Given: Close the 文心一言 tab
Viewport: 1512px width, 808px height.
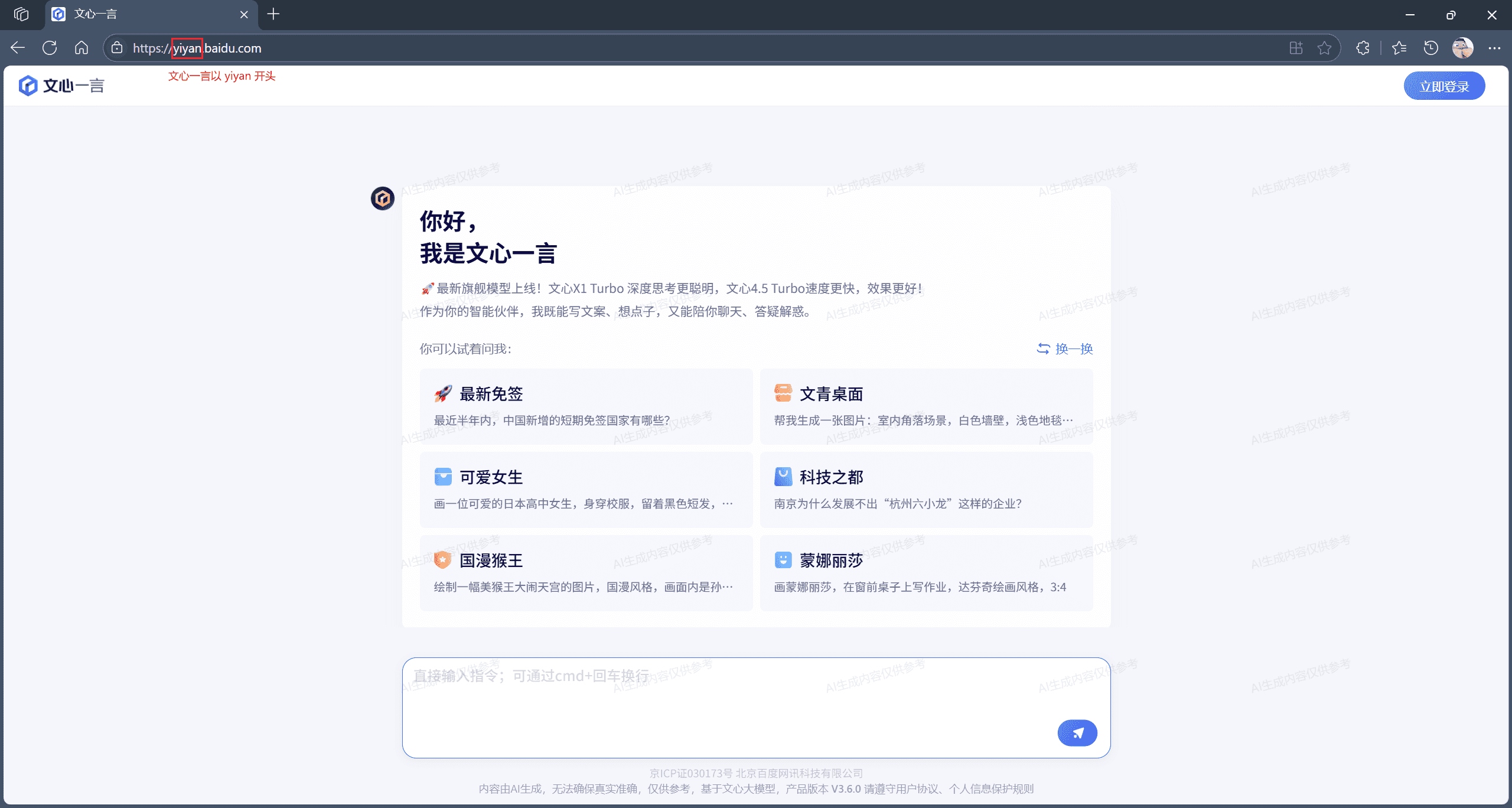Looking at the screenshot, I should click(x=244, y=14).
